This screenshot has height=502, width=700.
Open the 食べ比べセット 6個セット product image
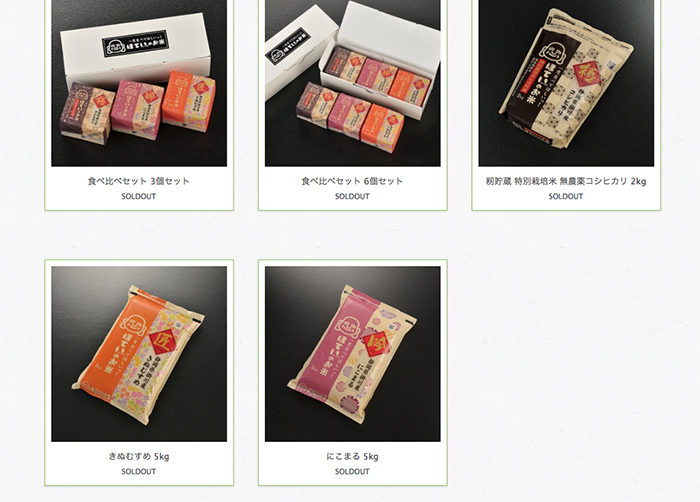point(353,83)
